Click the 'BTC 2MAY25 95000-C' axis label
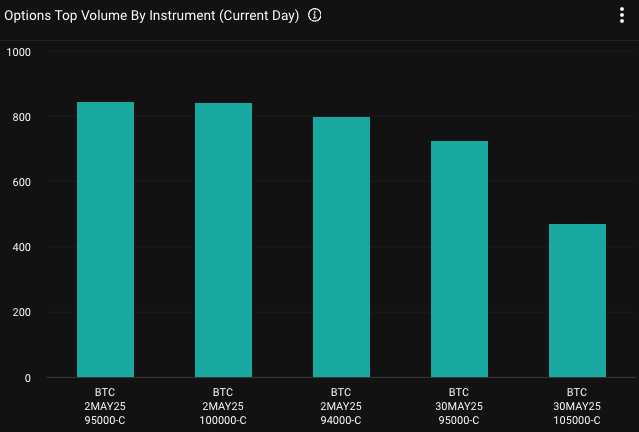 point(105,406)
